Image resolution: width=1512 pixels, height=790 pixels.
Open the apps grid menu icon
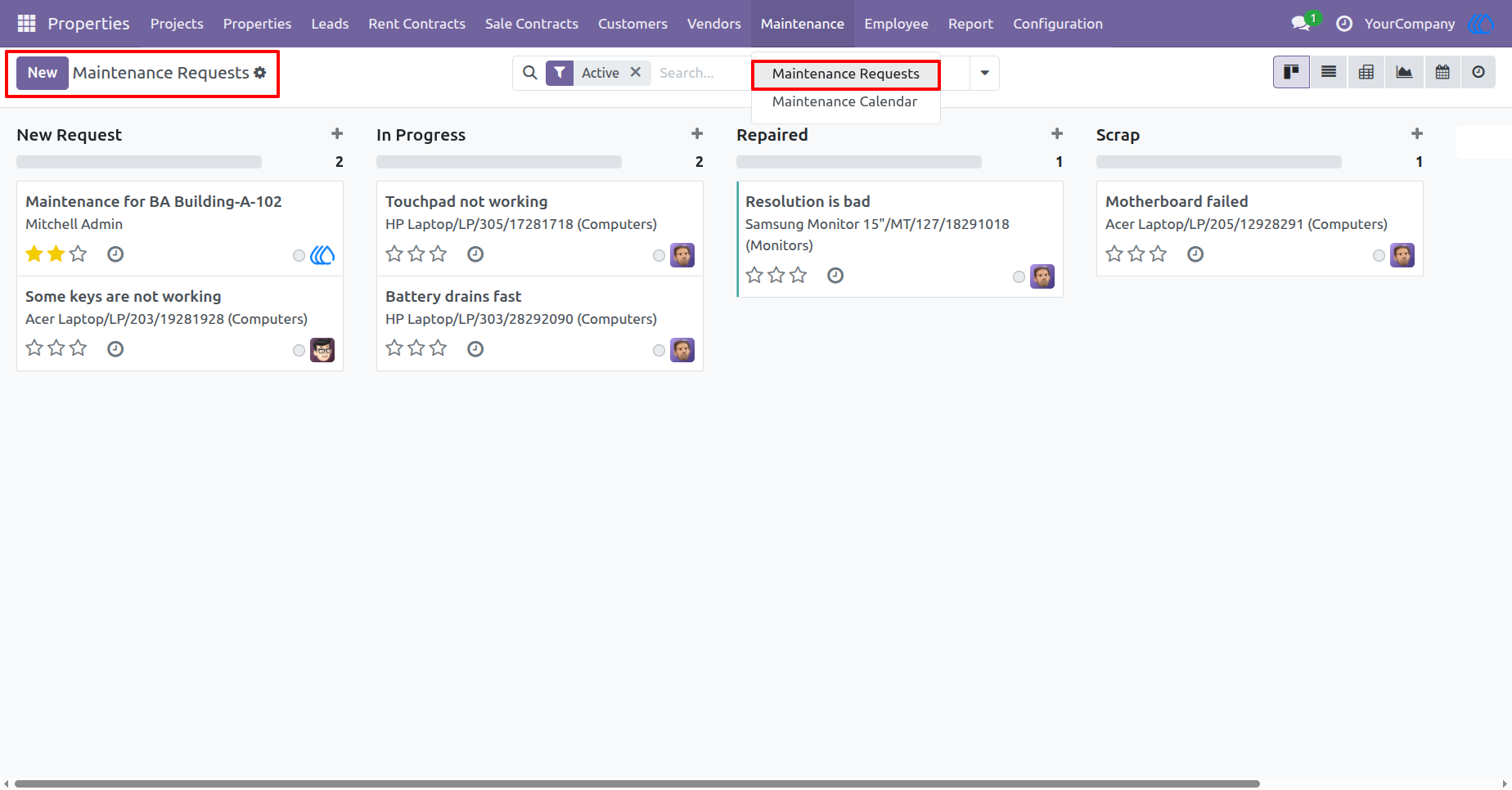pos(26,24)
